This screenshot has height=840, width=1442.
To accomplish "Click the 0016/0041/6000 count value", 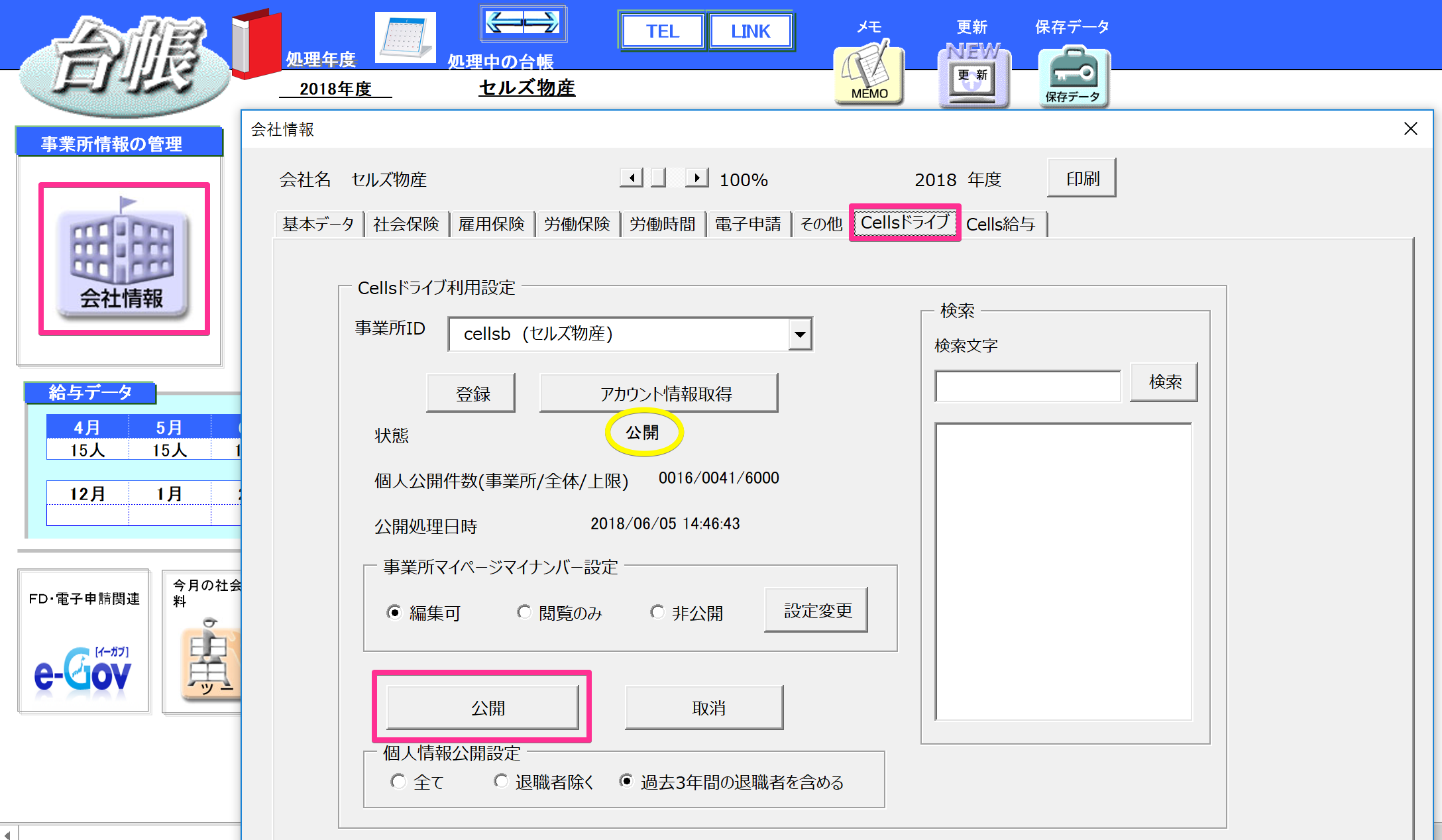I will (x=719, y=478).
